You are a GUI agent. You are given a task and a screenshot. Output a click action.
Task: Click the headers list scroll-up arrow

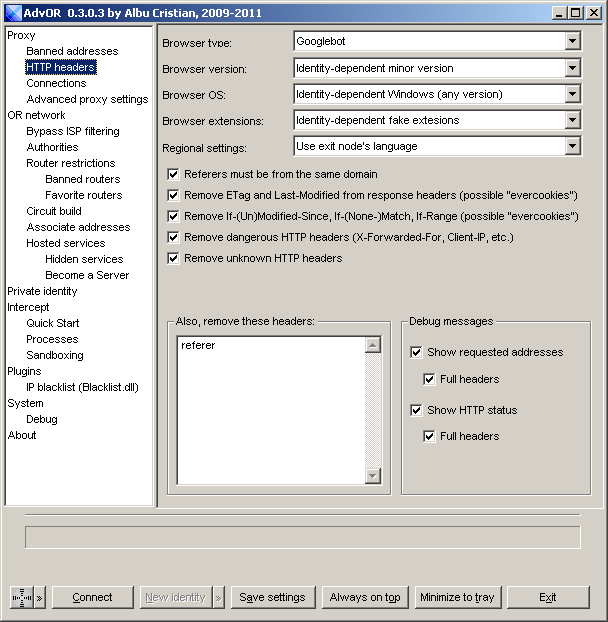[372, 345]
